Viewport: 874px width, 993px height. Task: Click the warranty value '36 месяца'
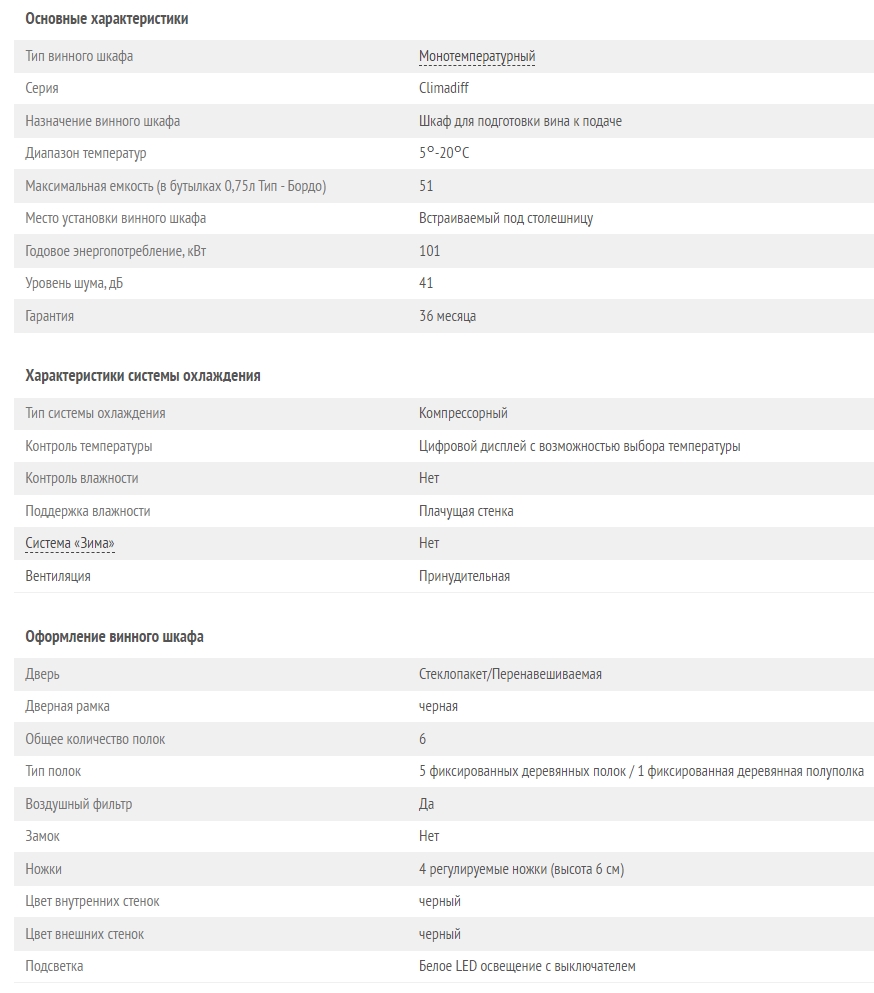(447, 317)
